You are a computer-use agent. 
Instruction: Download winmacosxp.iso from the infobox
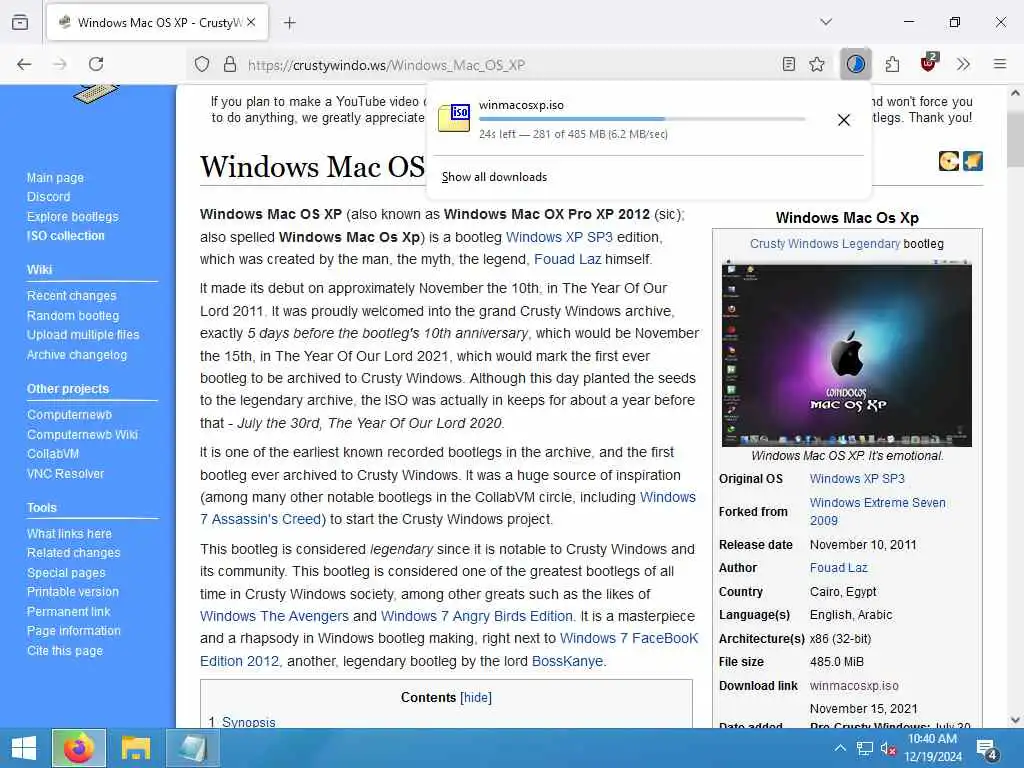coord(854,686)
